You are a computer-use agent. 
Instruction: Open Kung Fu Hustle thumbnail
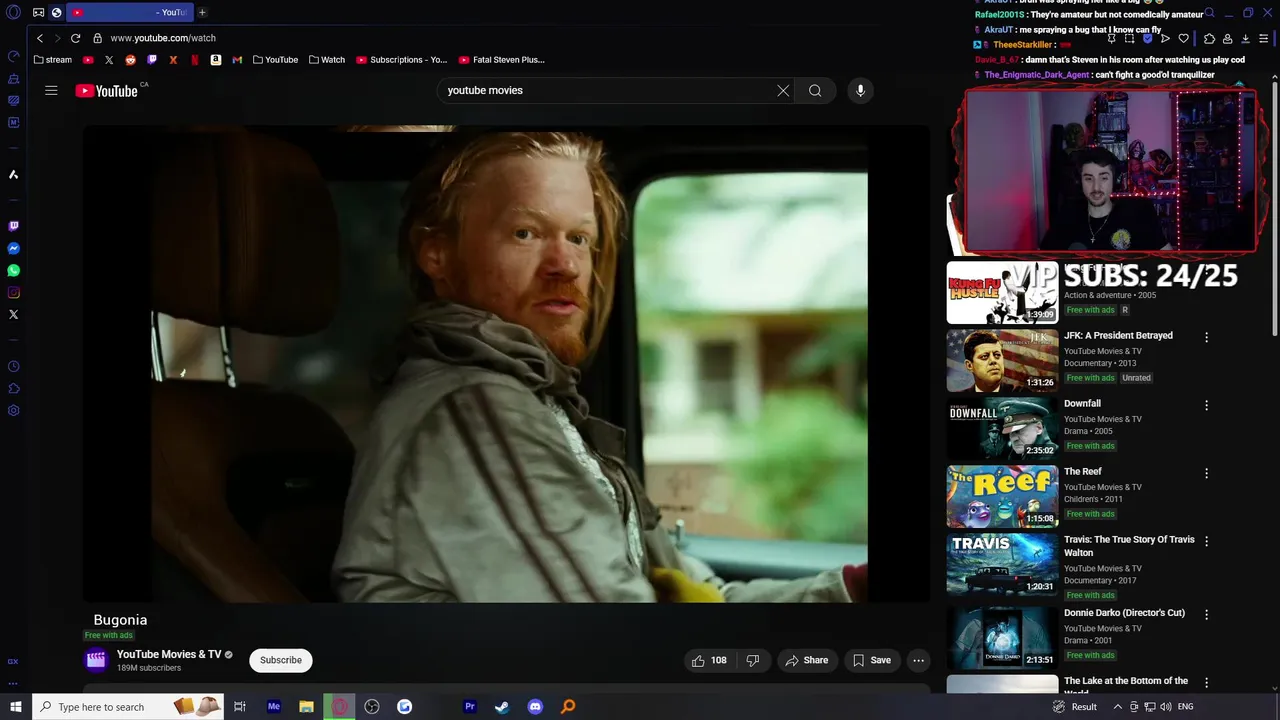(1002, 293)
